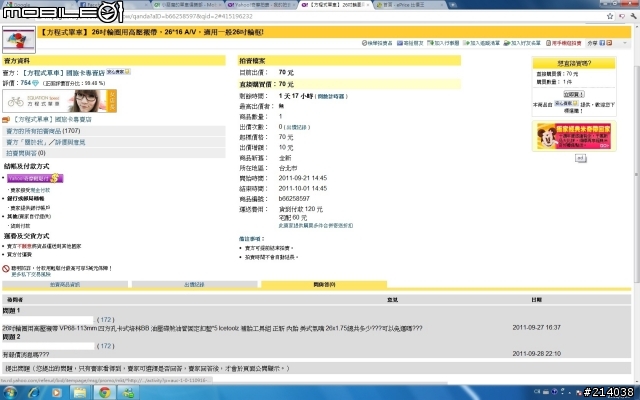640x400 pixels.
Task: Click the seller's blue diamond rating icon
Action: click(x=36, y=83)
